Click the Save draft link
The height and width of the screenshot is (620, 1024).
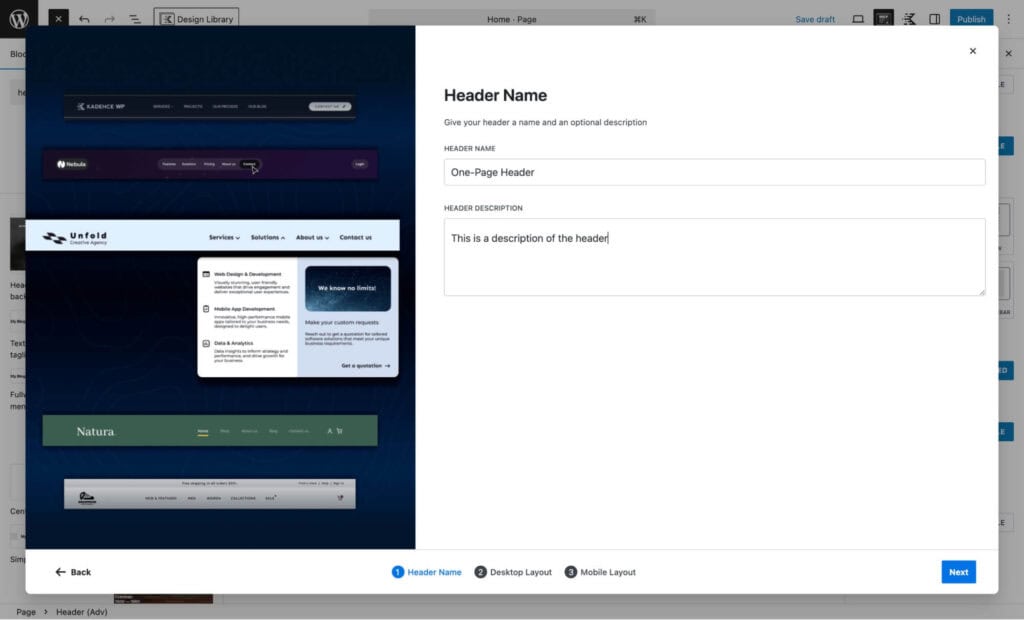click(x=815, y=19)
